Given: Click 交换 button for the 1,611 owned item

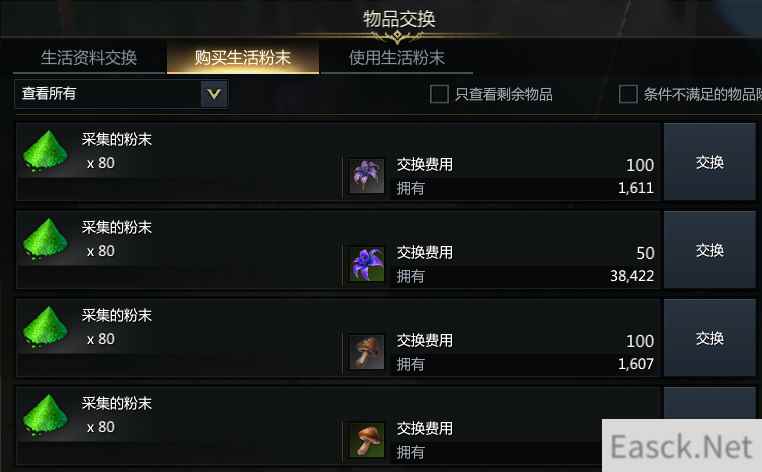Looking at the screenshot, I should click(x=710, y=162).
